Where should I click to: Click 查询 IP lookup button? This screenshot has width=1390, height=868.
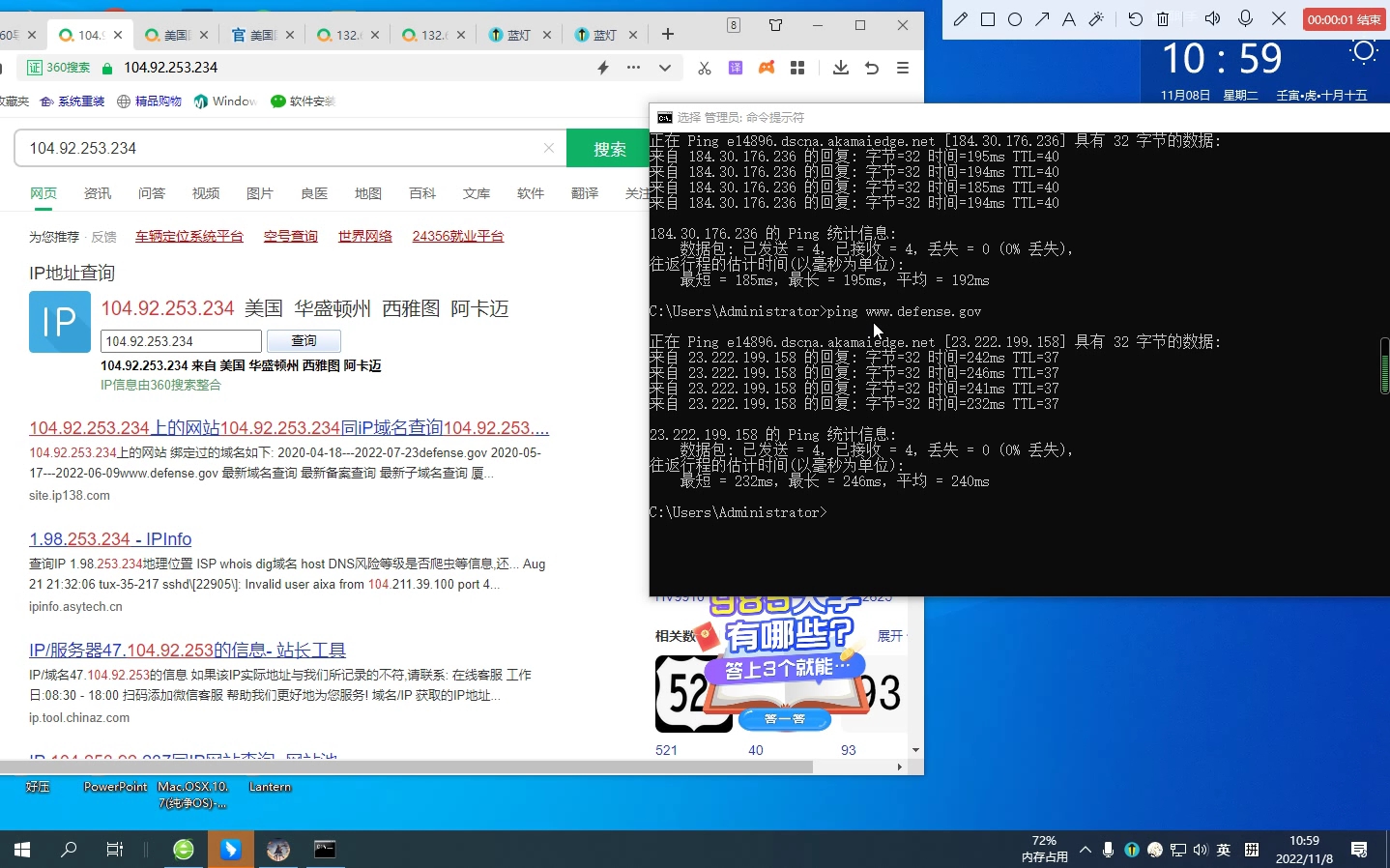(304, 341)
